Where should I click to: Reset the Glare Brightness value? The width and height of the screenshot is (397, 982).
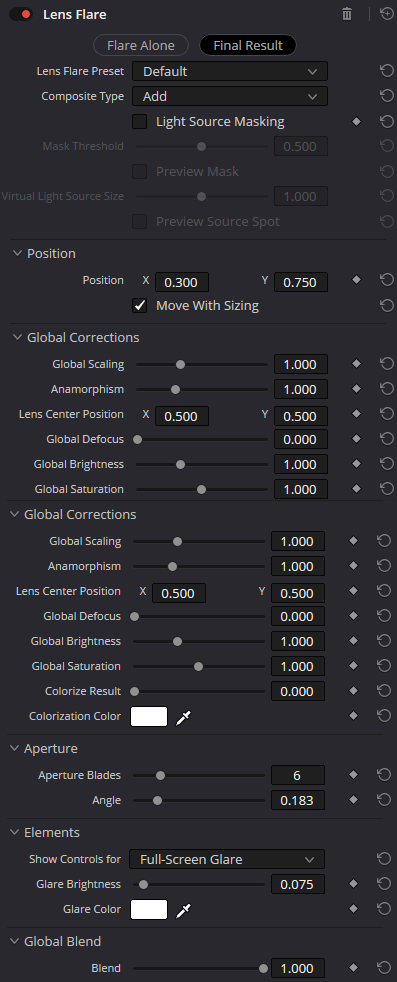(x=383, y=884)
